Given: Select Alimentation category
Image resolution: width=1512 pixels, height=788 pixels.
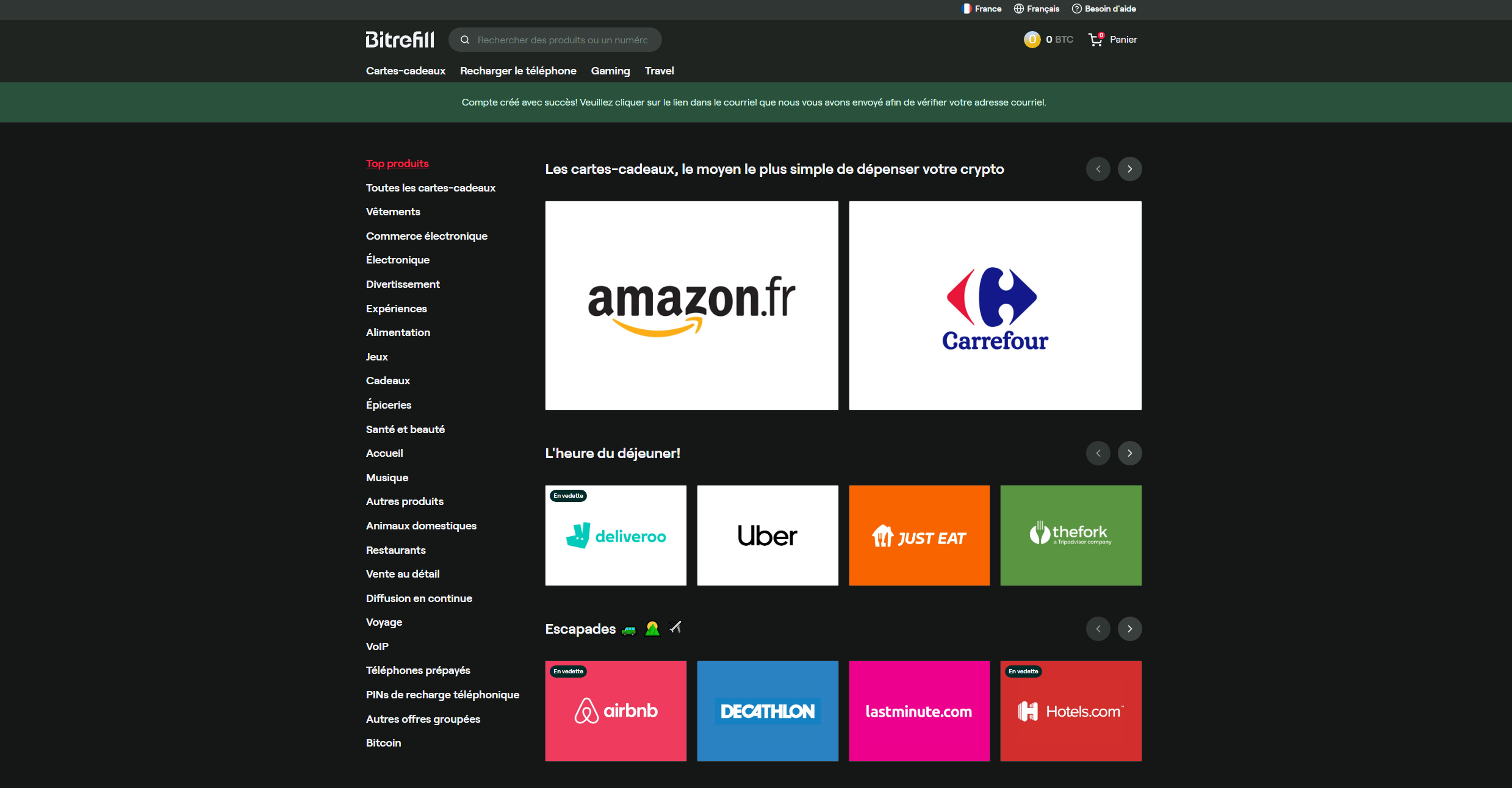Looking at the screenshot, I should click(398, 332).
